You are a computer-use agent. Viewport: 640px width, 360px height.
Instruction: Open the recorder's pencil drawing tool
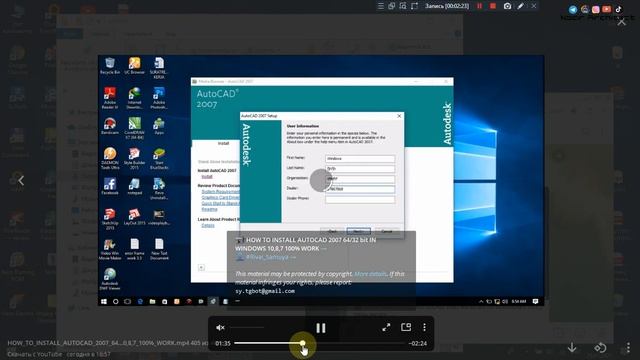click(x=520, y=6)
